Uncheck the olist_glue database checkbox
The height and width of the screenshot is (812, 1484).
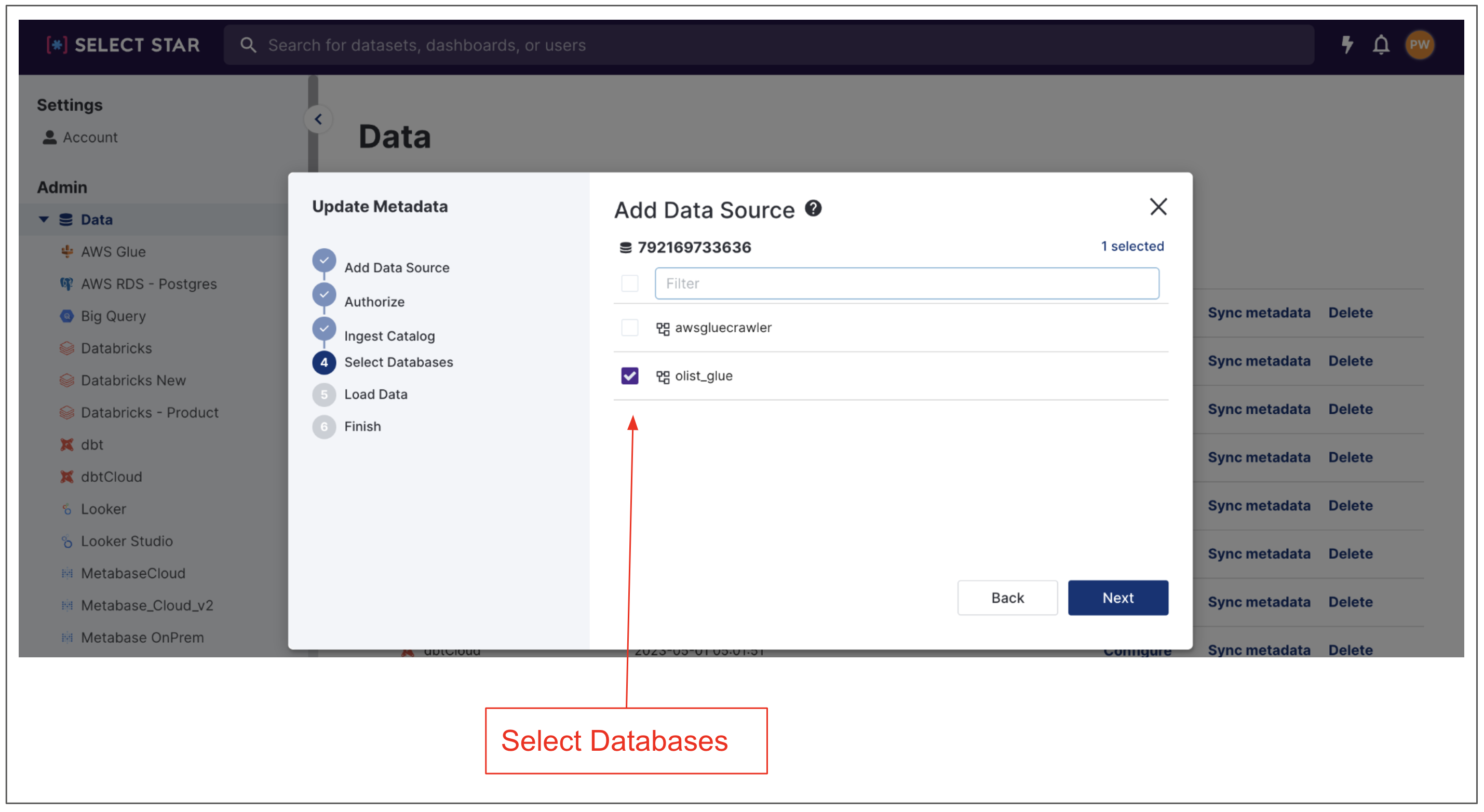pyautogui.click(x=630, y=376)
